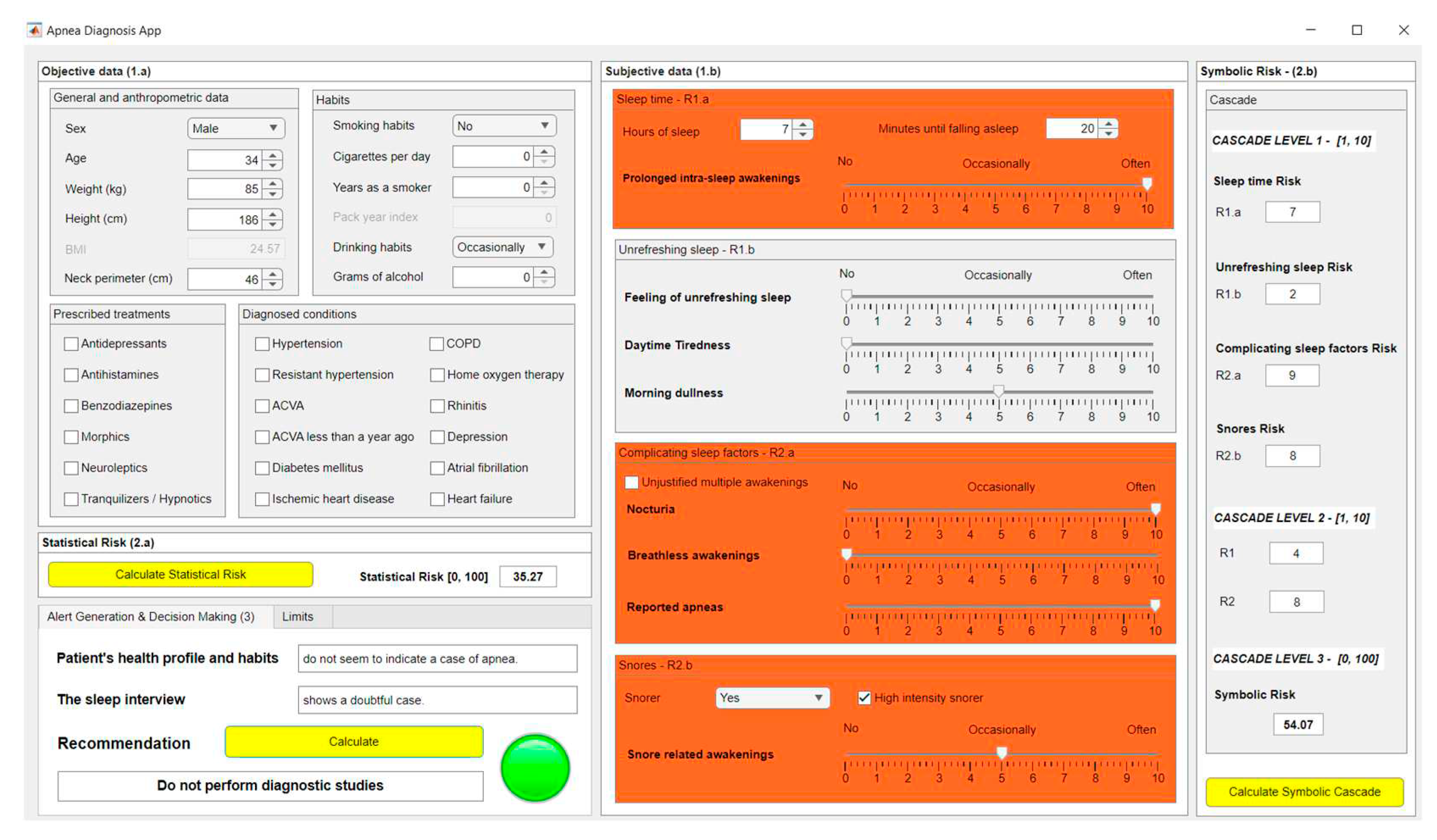Uncheck High intensity snorer option
The width and height of the screenshot is (1437, 840).
pos(865,698)
